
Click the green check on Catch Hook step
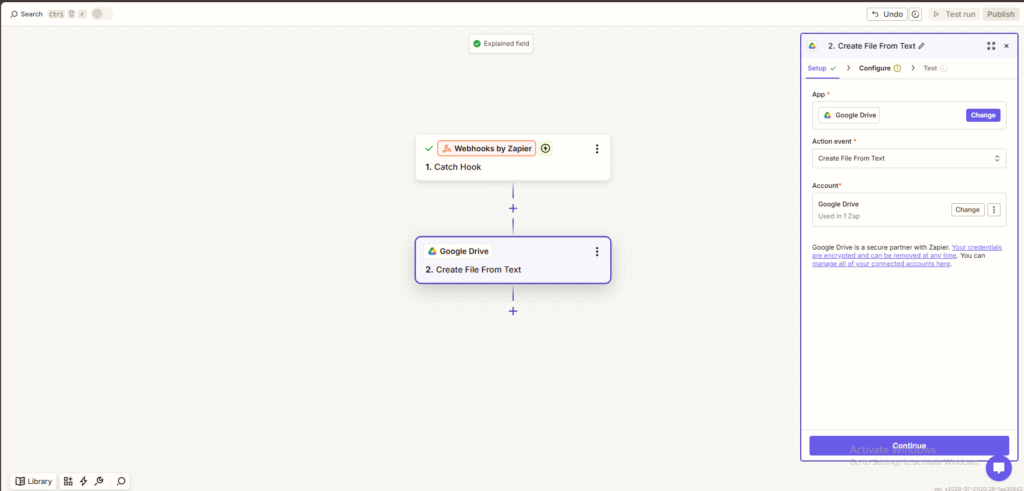click(429, 149)
